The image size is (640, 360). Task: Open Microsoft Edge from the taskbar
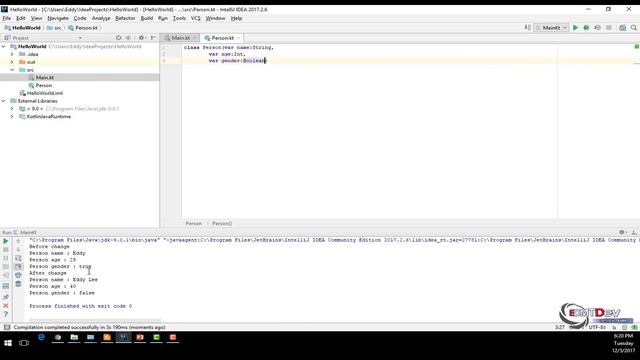(x=41, y=338)
